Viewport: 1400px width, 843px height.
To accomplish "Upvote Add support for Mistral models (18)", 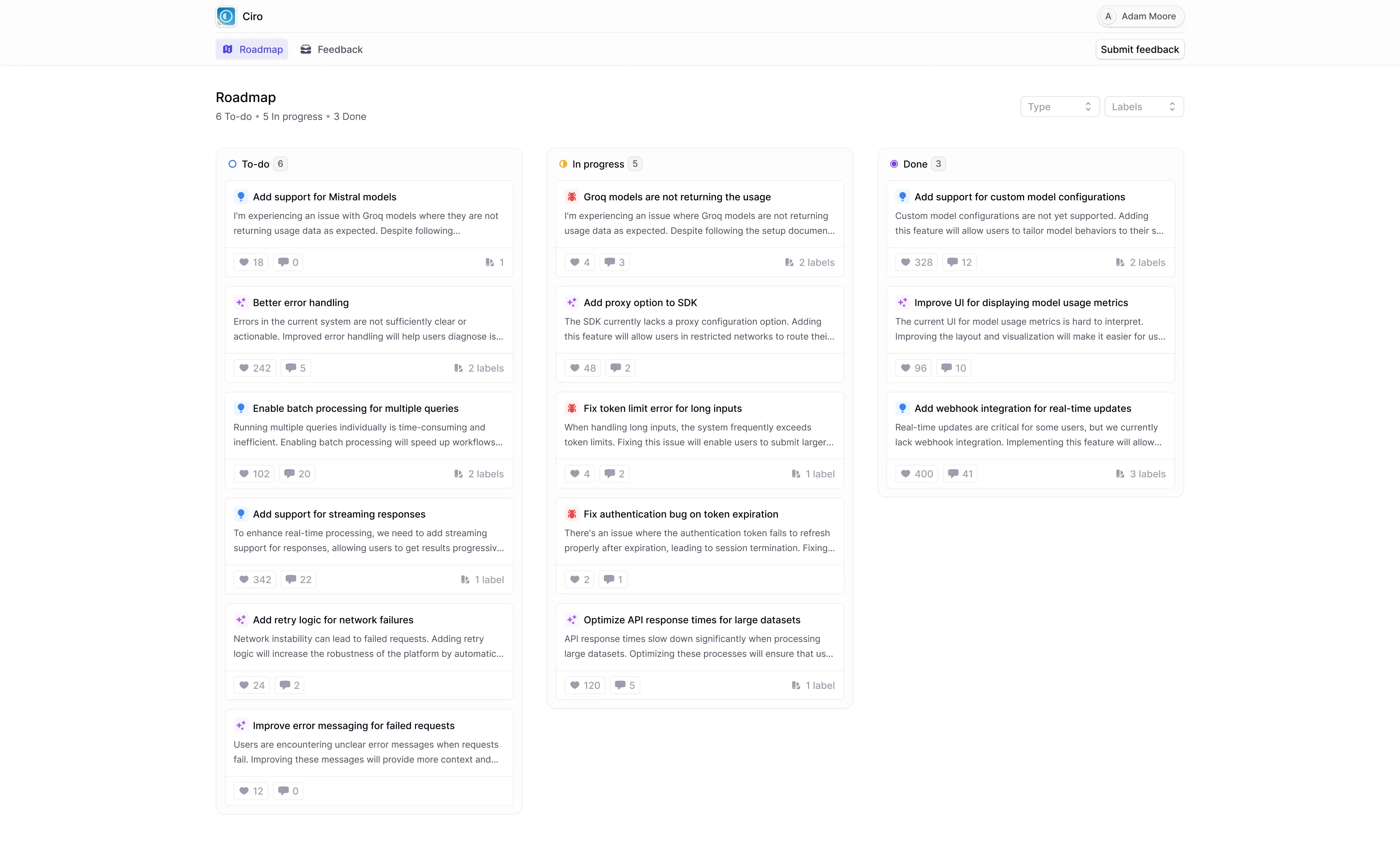I will [251, 263].
